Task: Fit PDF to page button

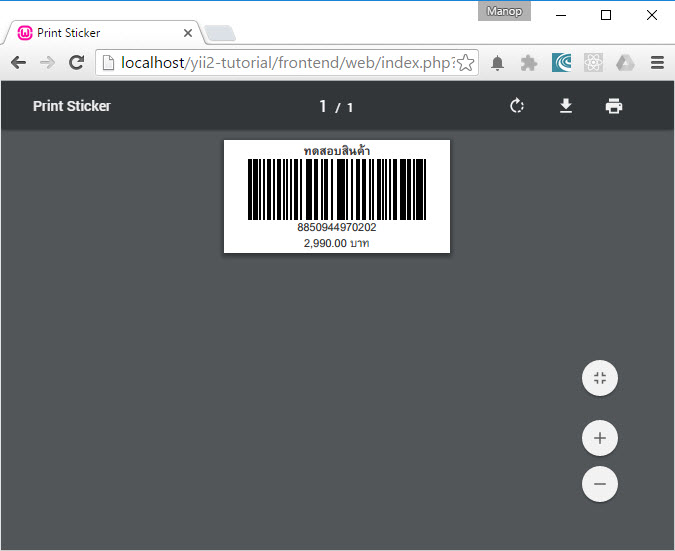Action: click(x=600, y=378)
